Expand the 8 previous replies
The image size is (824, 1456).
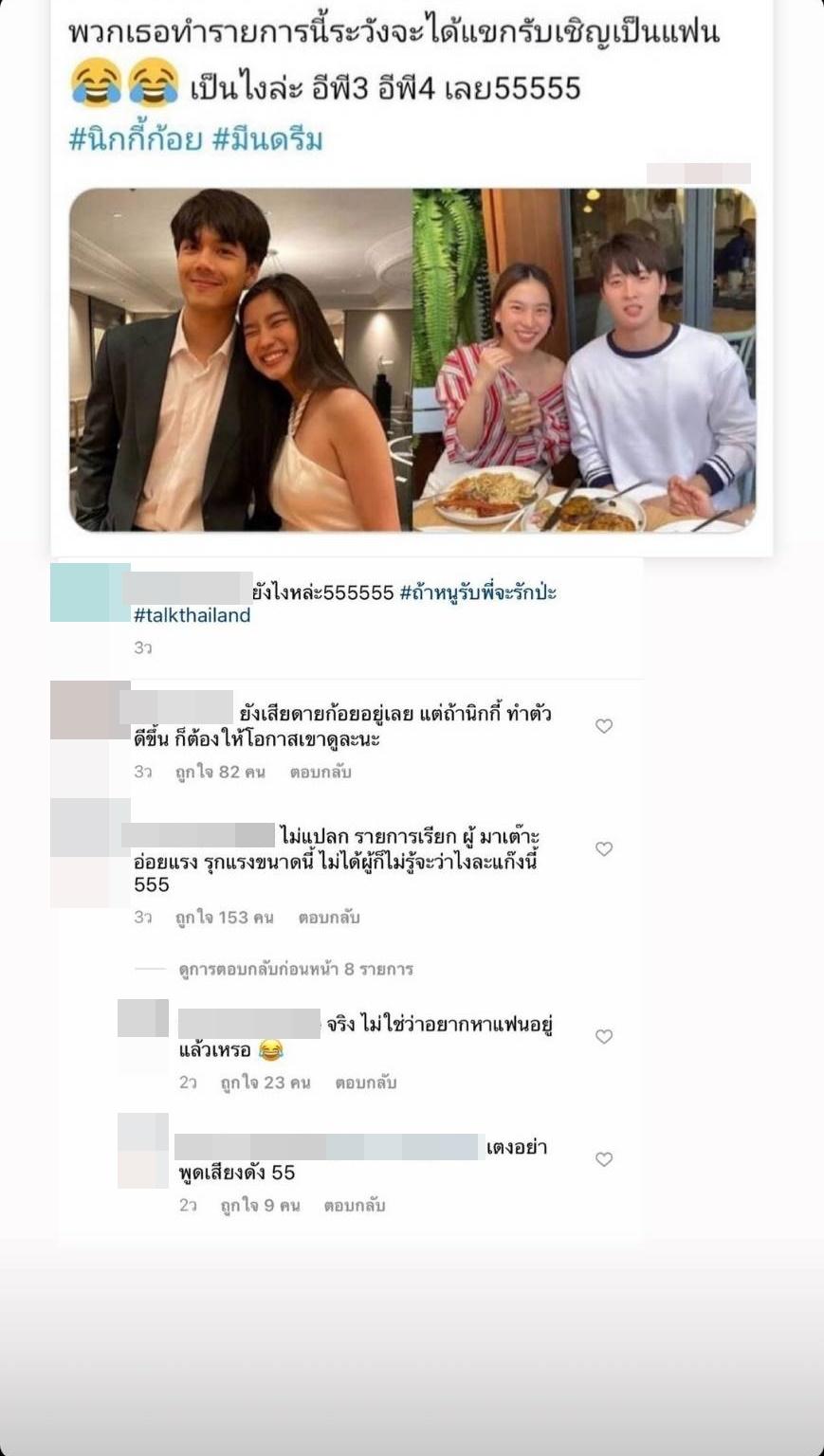296,969
